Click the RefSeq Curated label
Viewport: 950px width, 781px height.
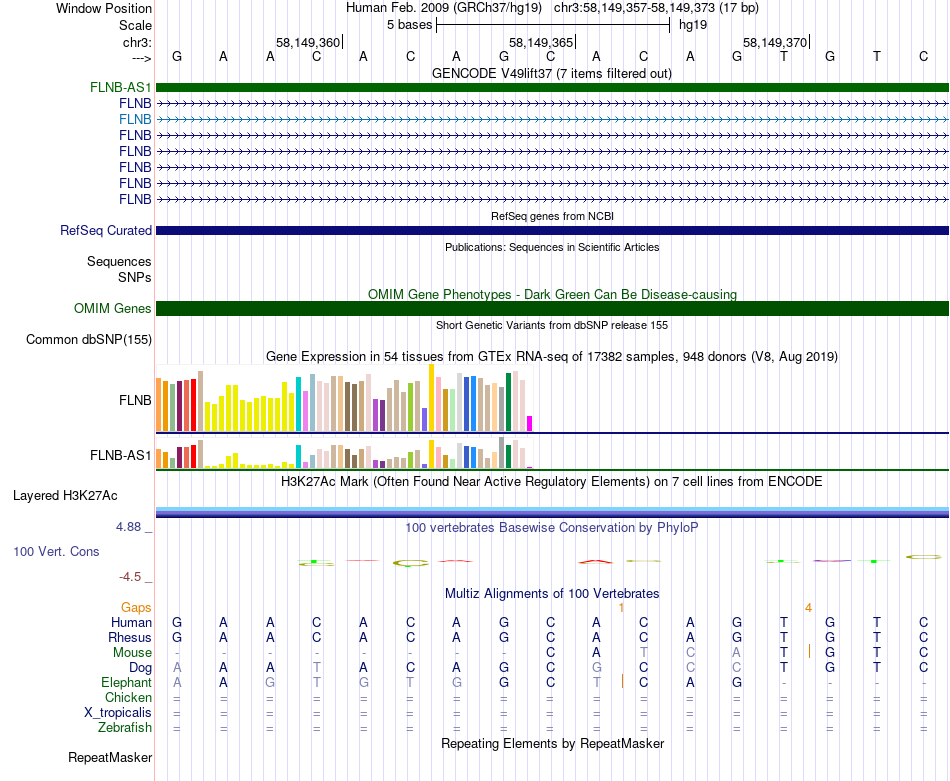(x=106, y=231)
